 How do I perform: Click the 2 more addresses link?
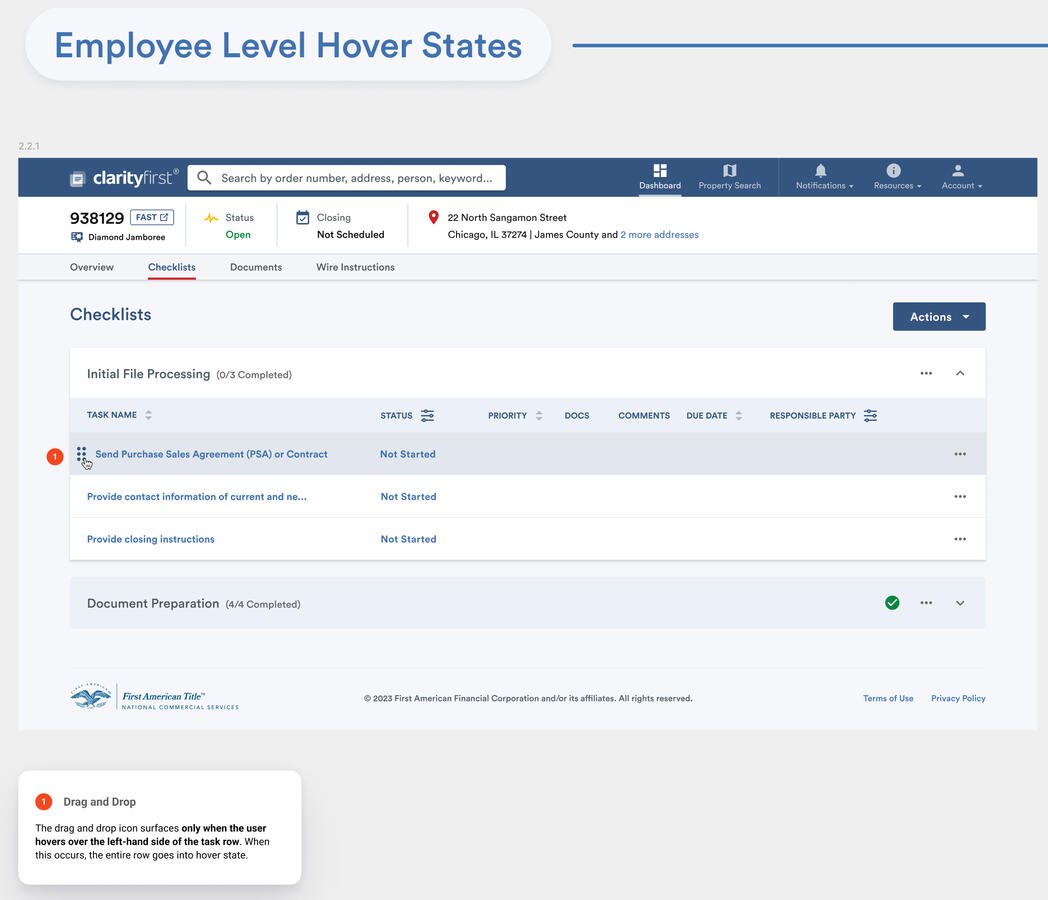[659, 235]
